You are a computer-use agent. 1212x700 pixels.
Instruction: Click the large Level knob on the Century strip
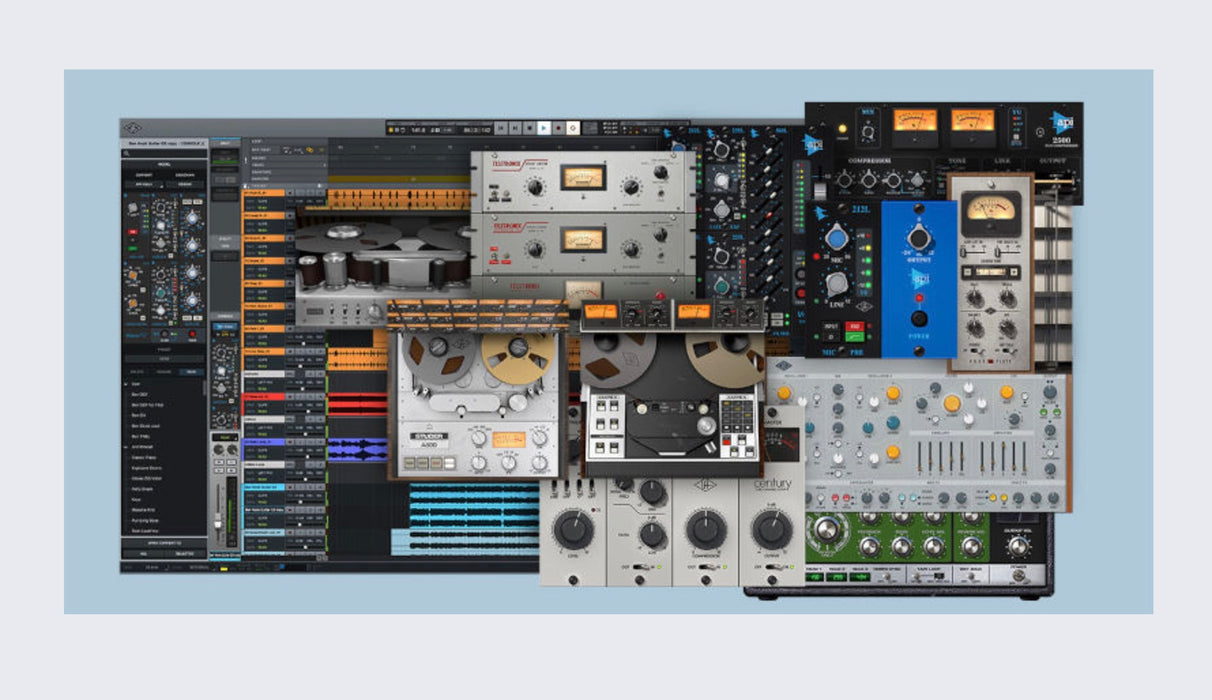point(574,529)
